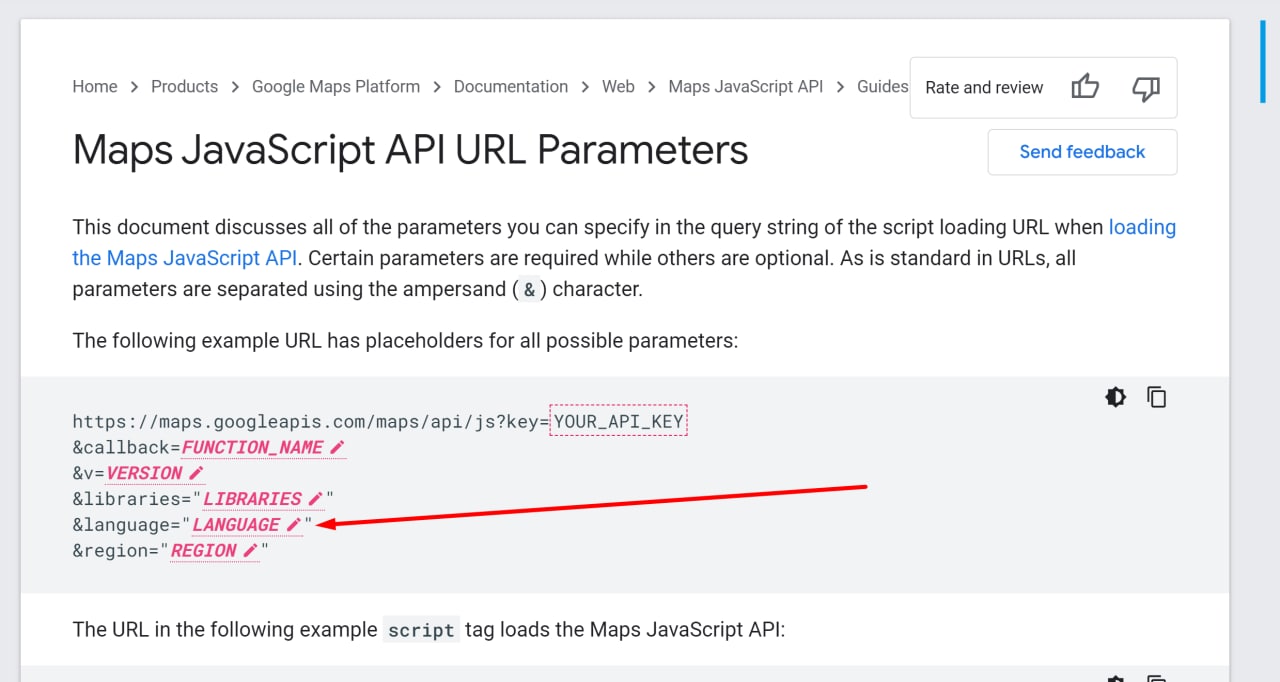This screenshot has width=1280, height=682.
Task: Edit the VERSION placeholder pencil icon
Action: 196,473
